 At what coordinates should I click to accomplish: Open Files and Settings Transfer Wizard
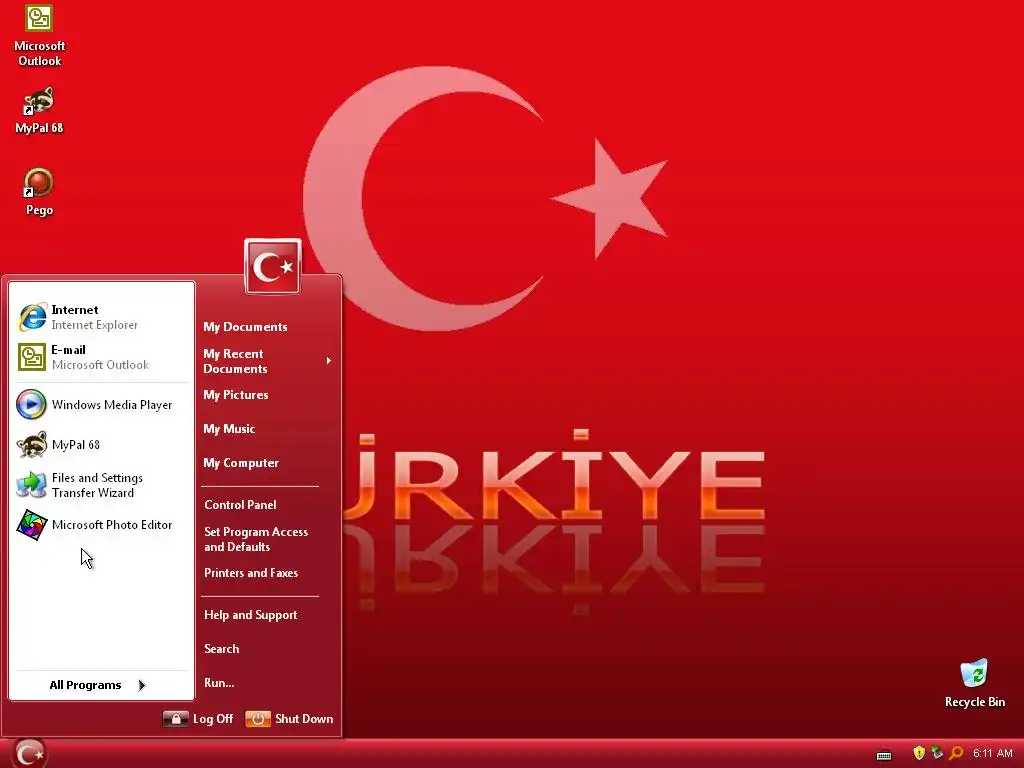pos(102,485)
